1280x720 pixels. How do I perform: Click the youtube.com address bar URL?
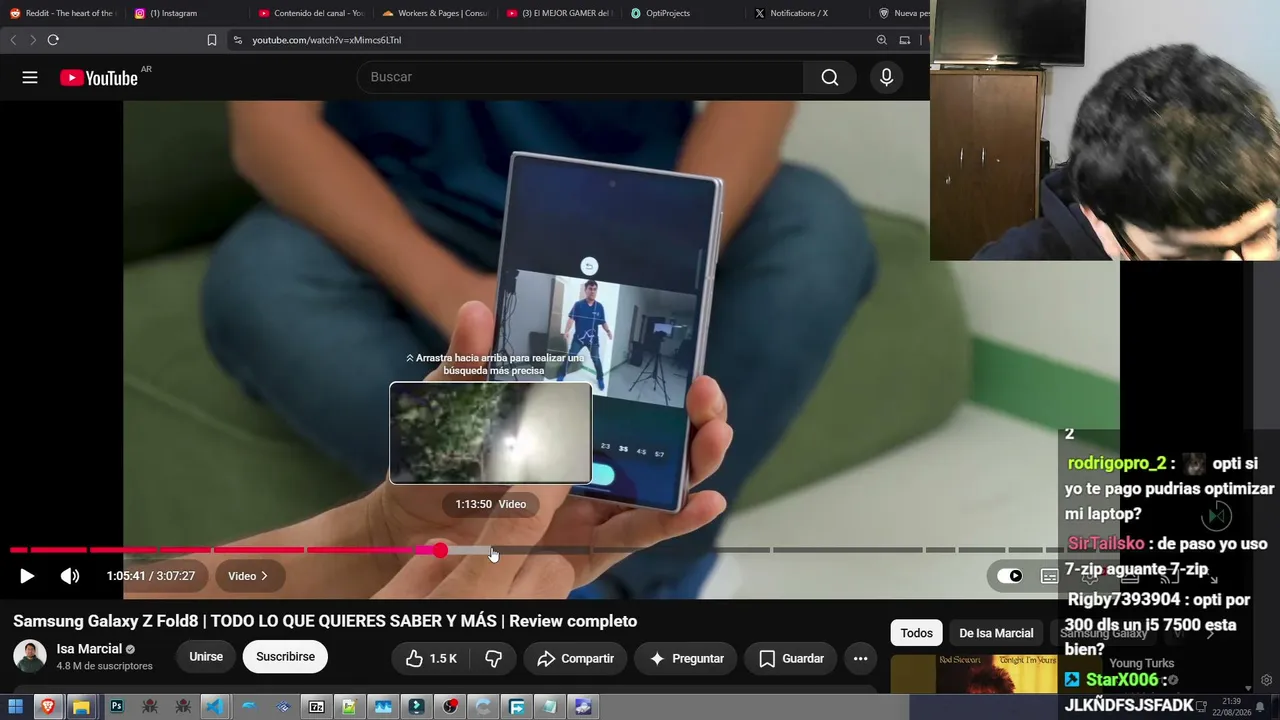click(x=327, y=40)
